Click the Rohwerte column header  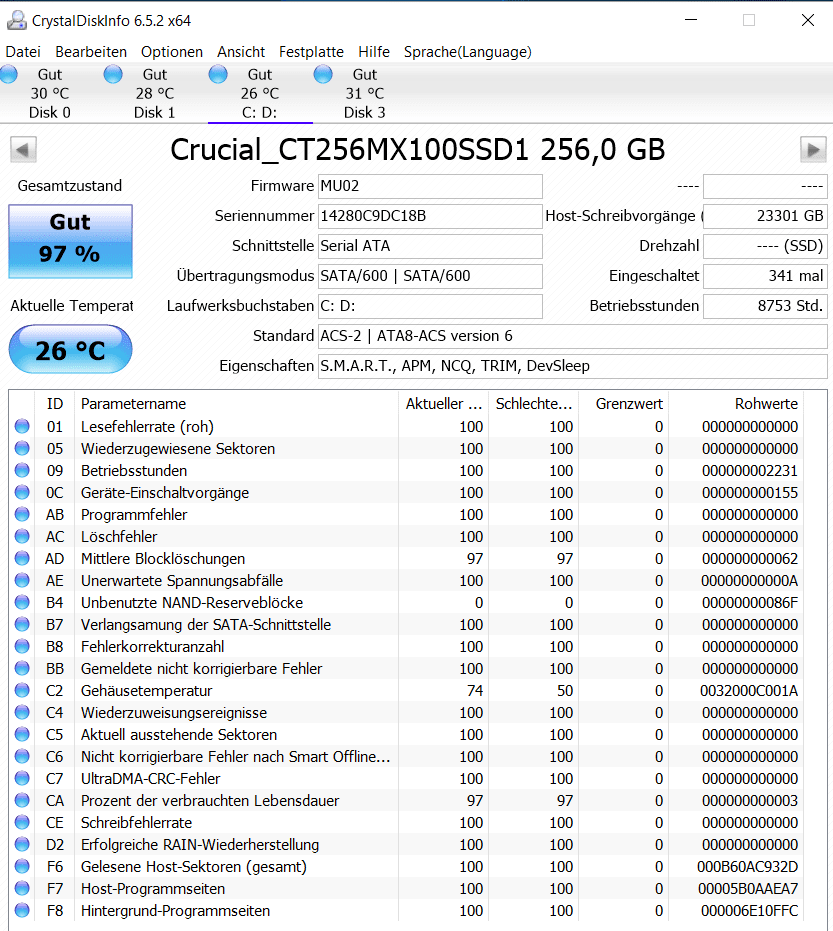click(736, 404)
